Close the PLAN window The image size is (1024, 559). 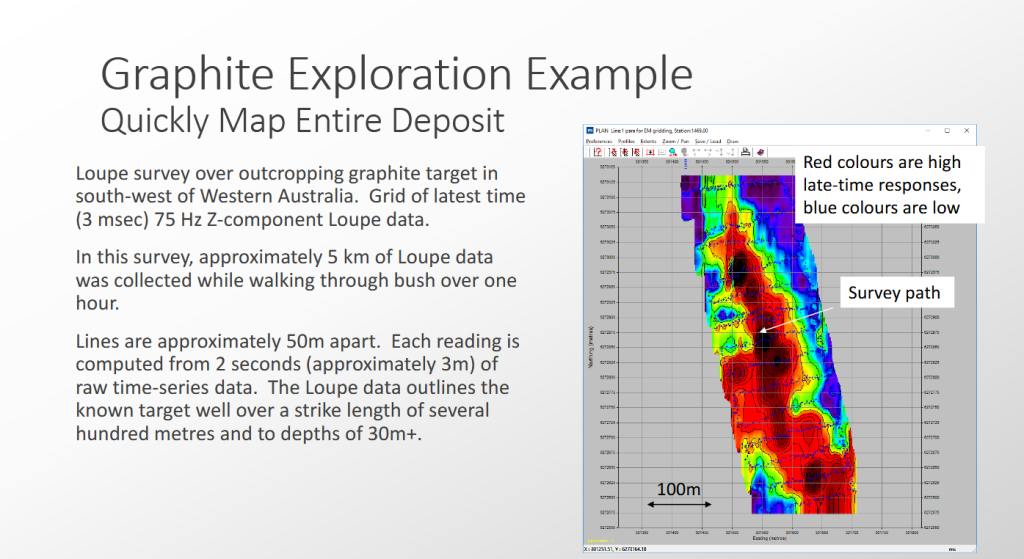click(967, 131)
